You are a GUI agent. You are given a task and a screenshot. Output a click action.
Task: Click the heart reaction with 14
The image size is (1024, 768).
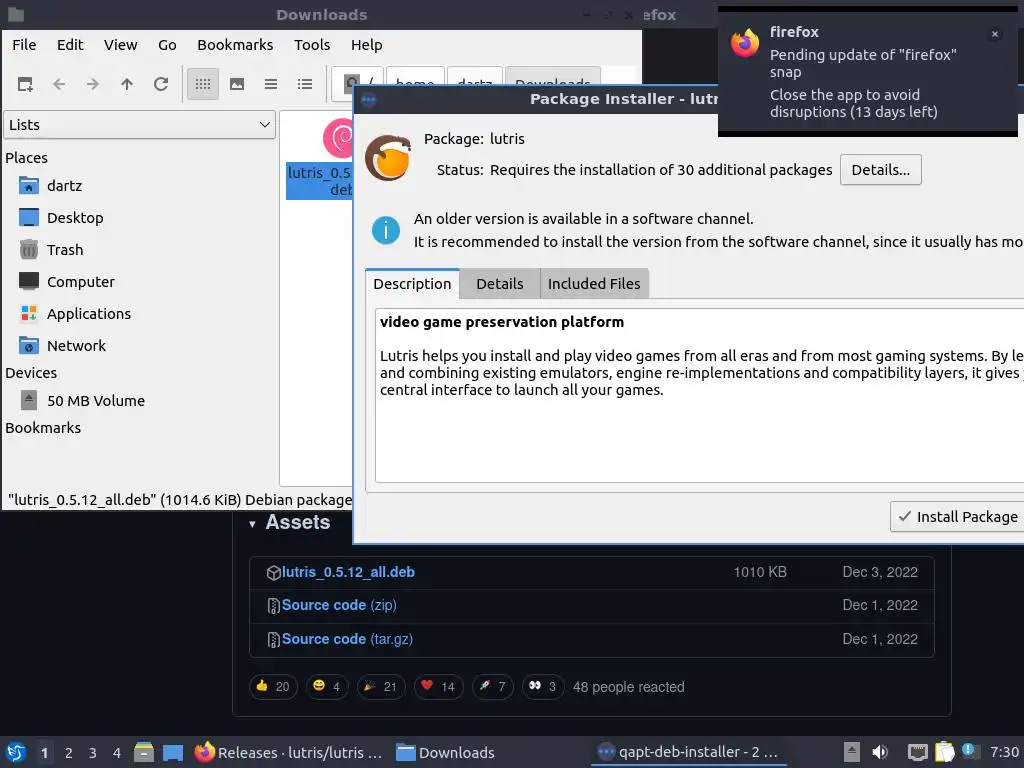[x=438, y=686]
